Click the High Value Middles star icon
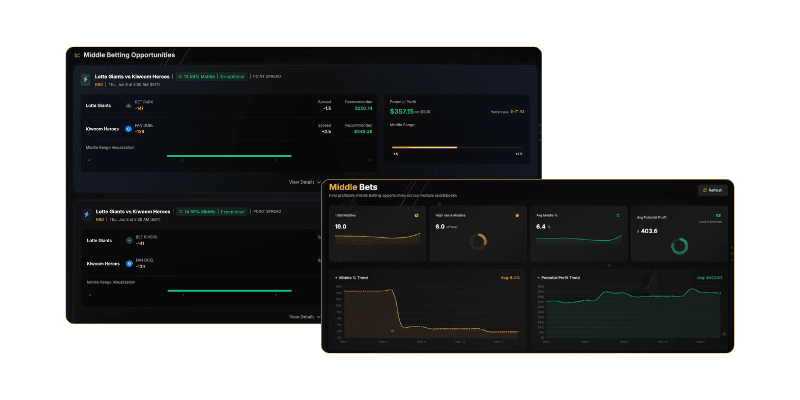800x400 pixels. coord(517,215)
